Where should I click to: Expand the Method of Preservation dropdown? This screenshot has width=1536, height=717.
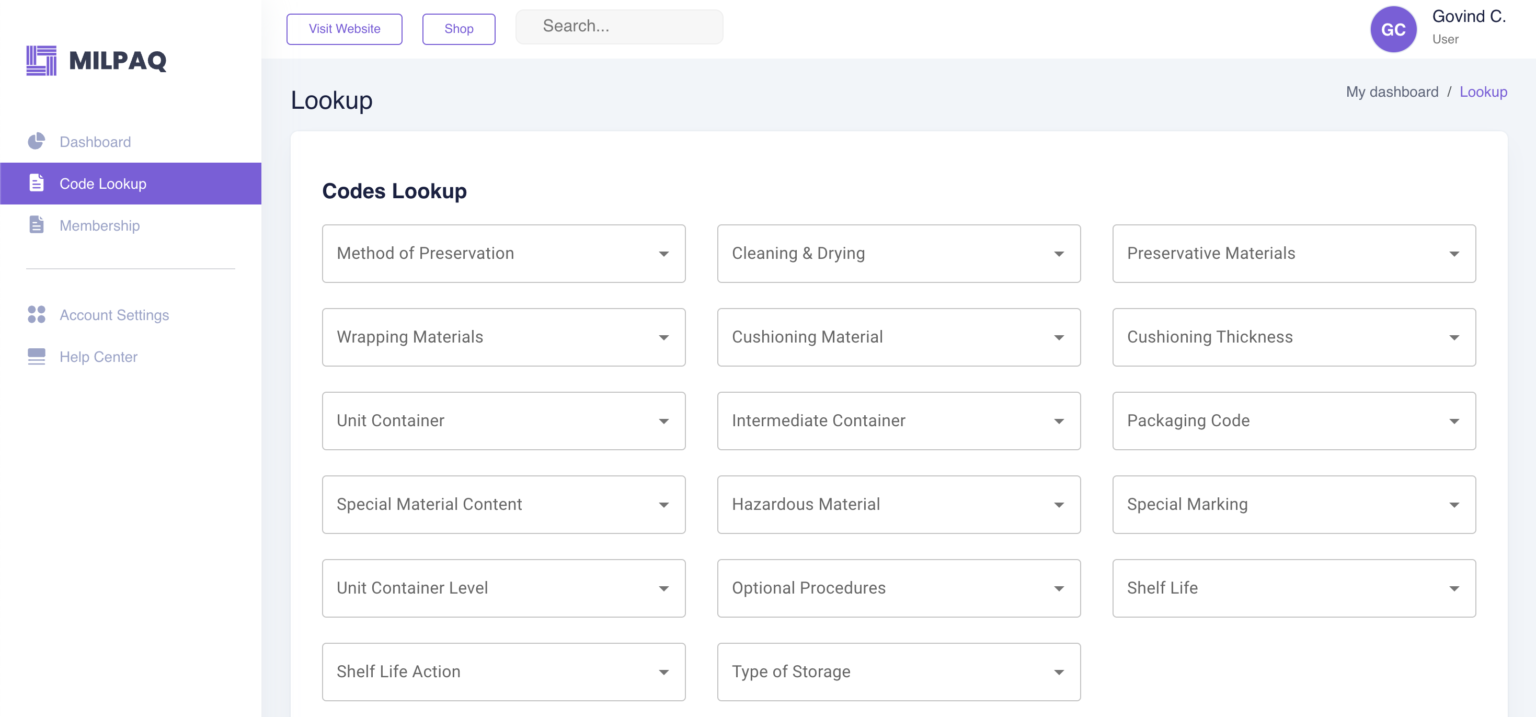tap(503, 254)
